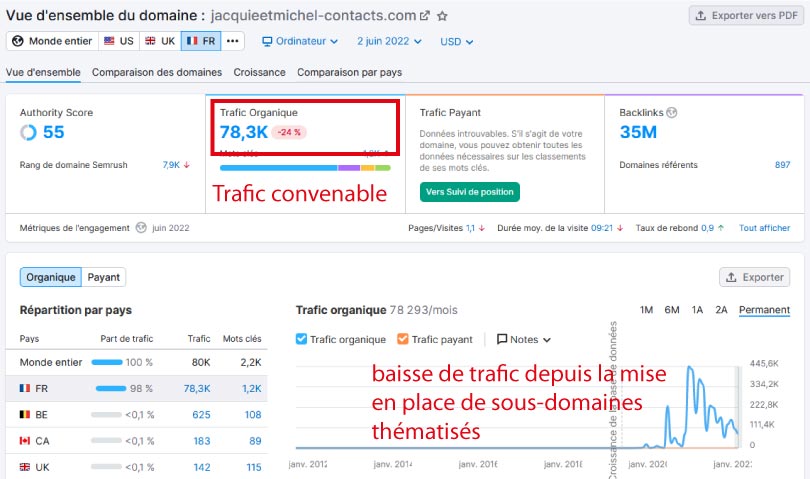
Task: Set chart range to Permanent
Action: click(x=765, y=310)
